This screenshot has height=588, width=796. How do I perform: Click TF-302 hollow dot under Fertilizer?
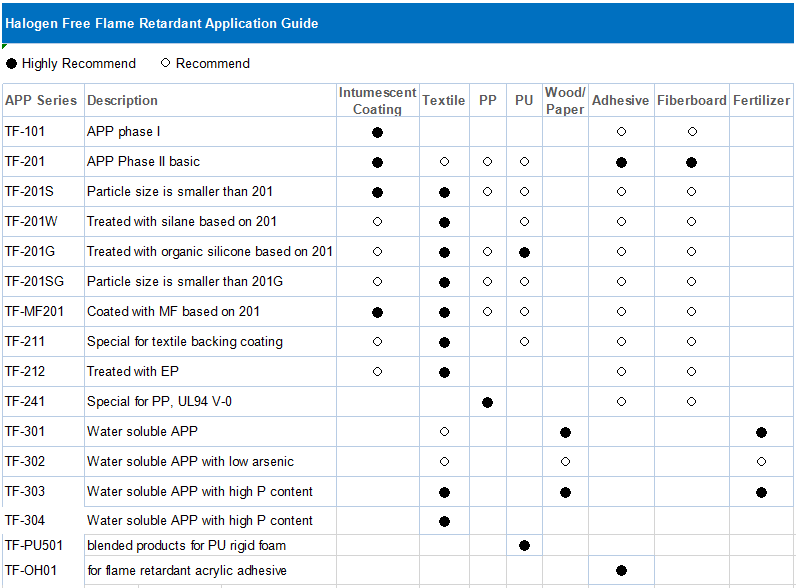(761, 462)
